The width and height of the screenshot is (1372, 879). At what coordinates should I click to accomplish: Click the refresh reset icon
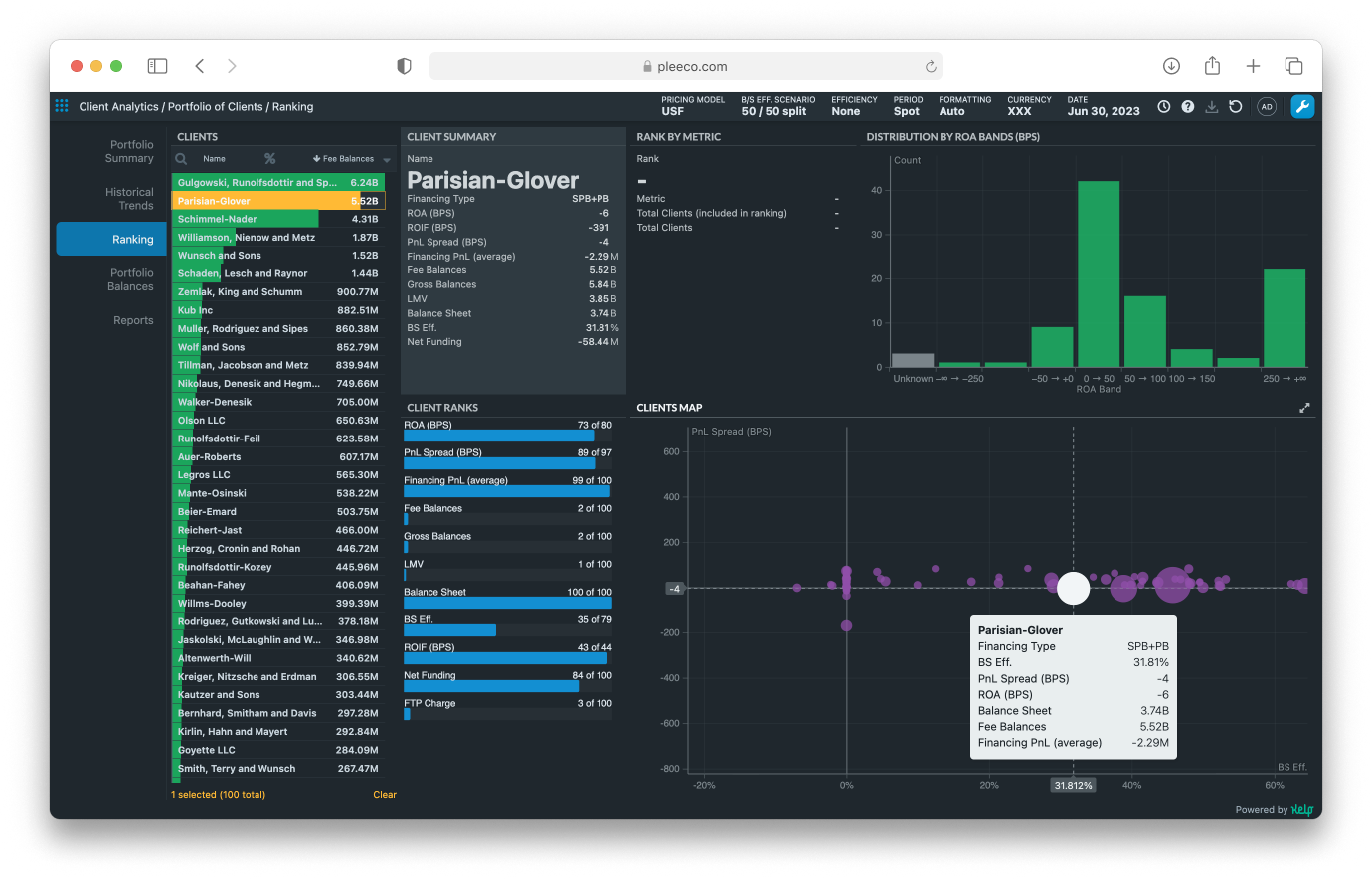(x=1236, y=107)
